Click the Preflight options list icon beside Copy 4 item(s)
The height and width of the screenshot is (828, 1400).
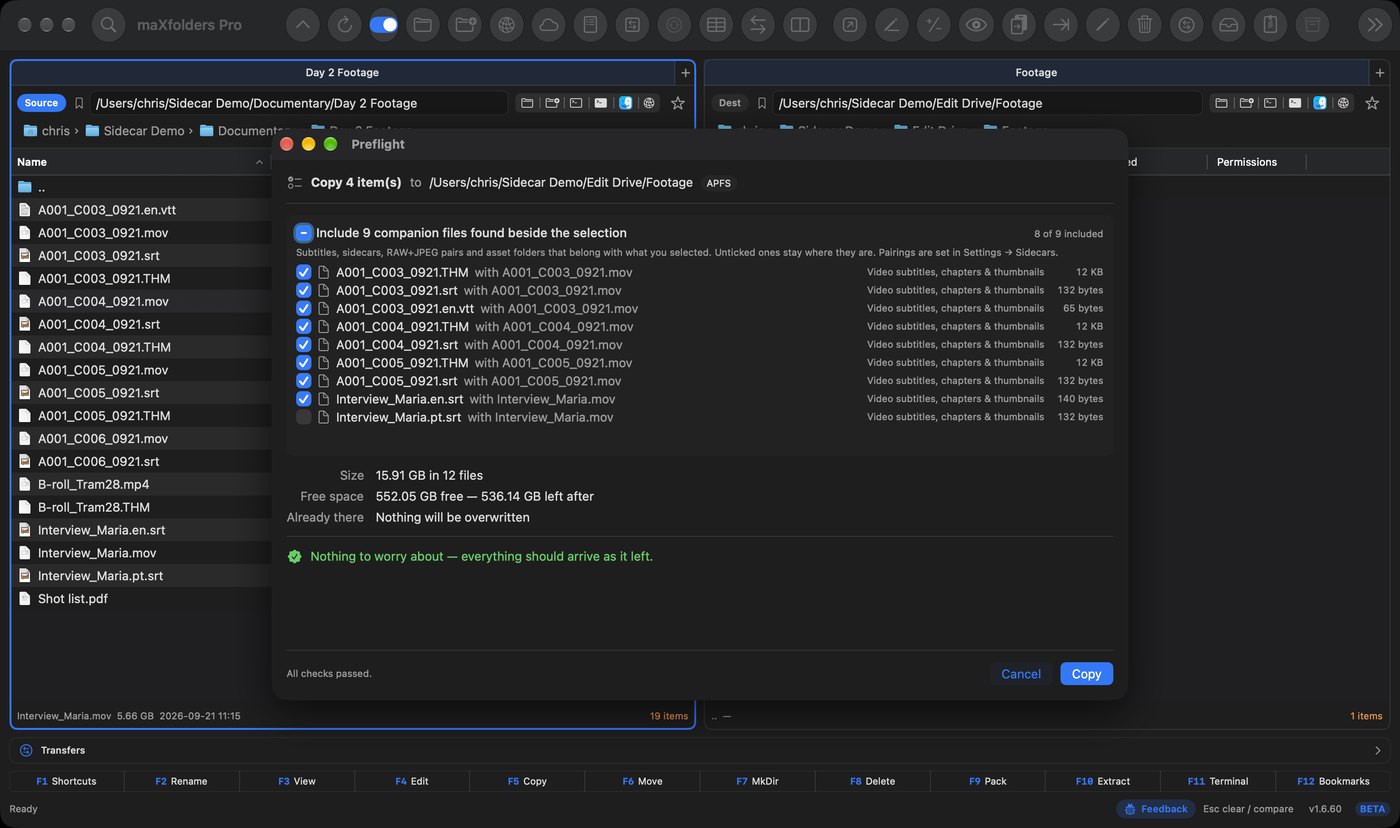pyautogui.click(x=295, y=183)
